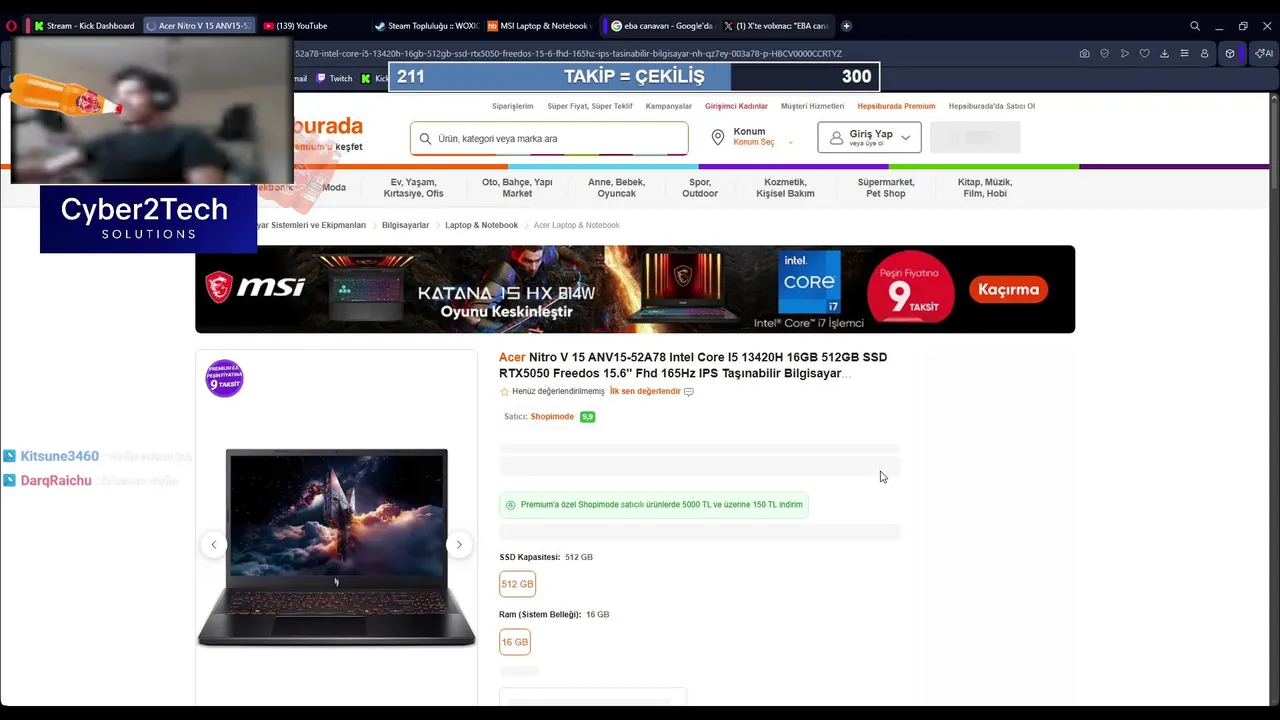The height and width of the screenshot is (720, 1280).
Task: Expand the Konum Seç dropdown
Action: point(762,142)
